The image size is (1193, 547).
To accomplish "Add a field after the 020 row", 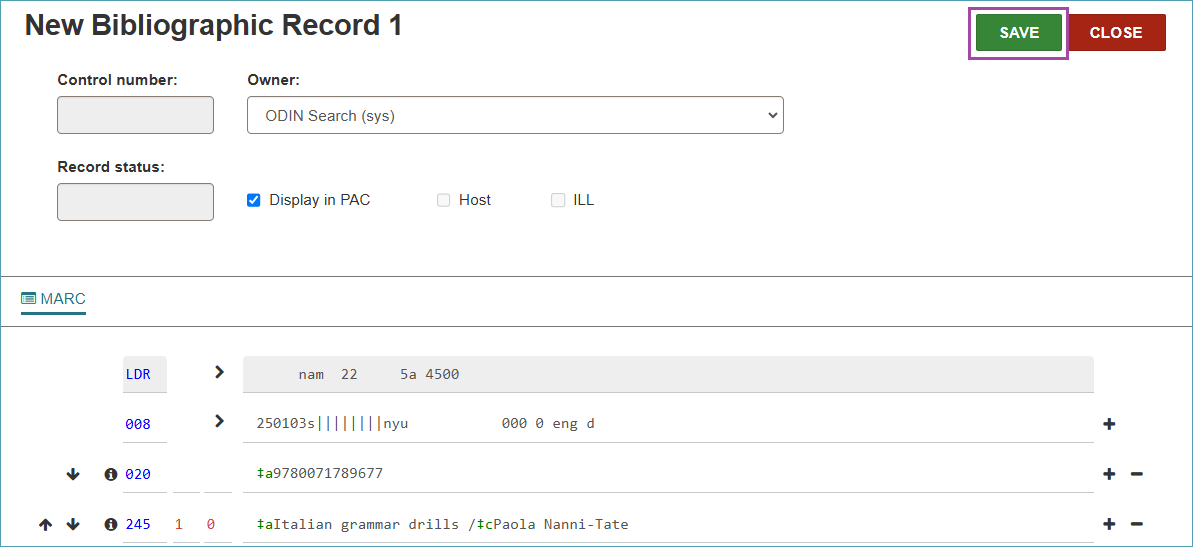I will pos(1109,474).
